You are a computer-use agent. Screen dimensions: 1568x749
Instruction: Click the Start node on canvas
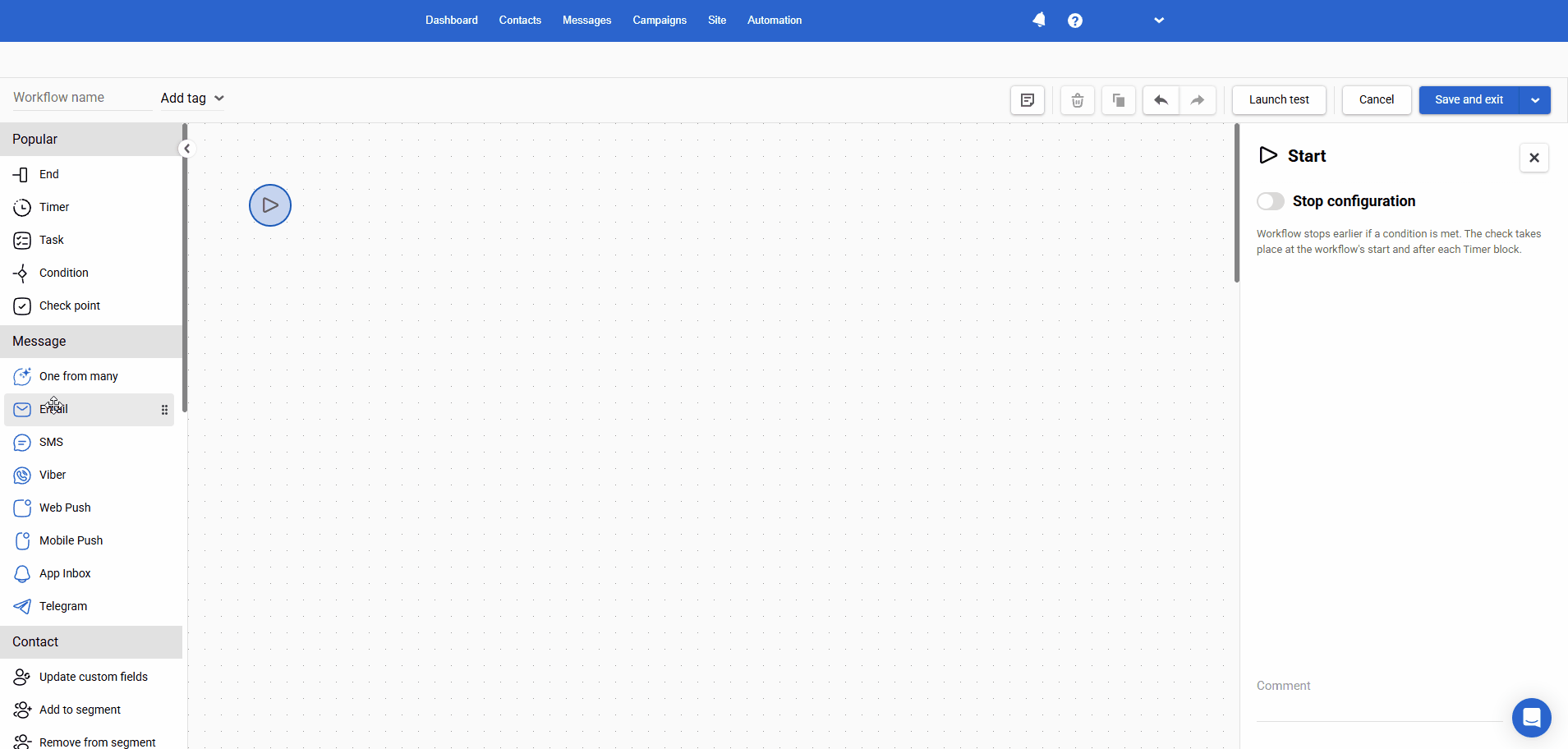[x=270, y=205]
